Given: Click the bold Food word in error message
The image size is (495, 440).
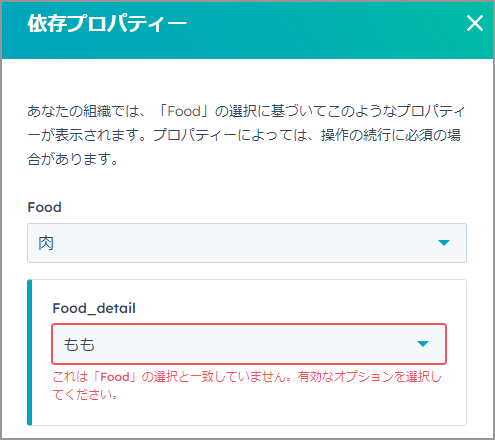Looking at the screenshot, I should pyautogui.click(x=115, y=377).
